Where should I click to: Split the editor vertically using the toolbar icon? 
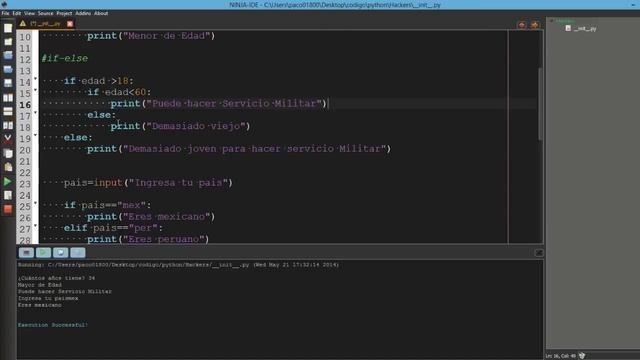(x=8, y=98)
